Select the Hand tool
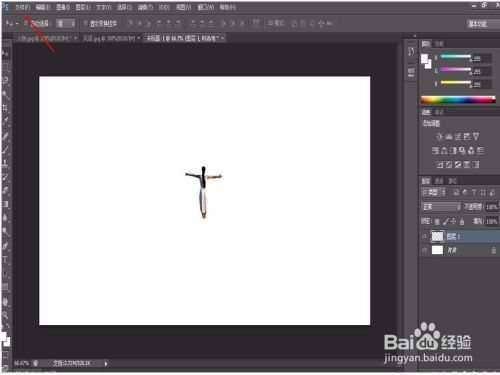This screenshot has height=375, width=500. [x=6, y=302]
